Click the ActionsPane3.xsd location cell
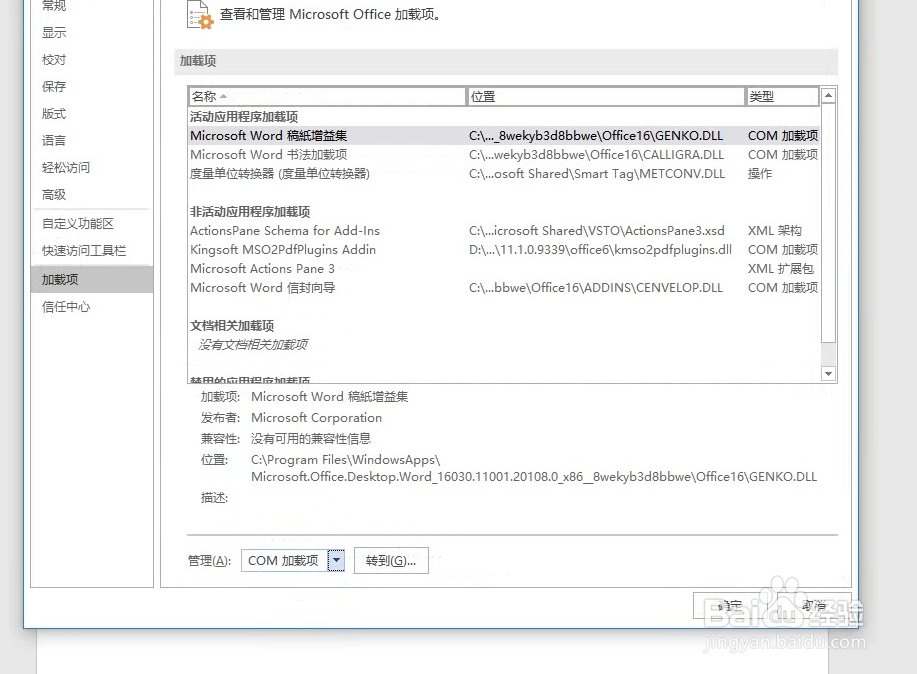The width and height of the screenshot is (917, 674). (x=597, y=231)
